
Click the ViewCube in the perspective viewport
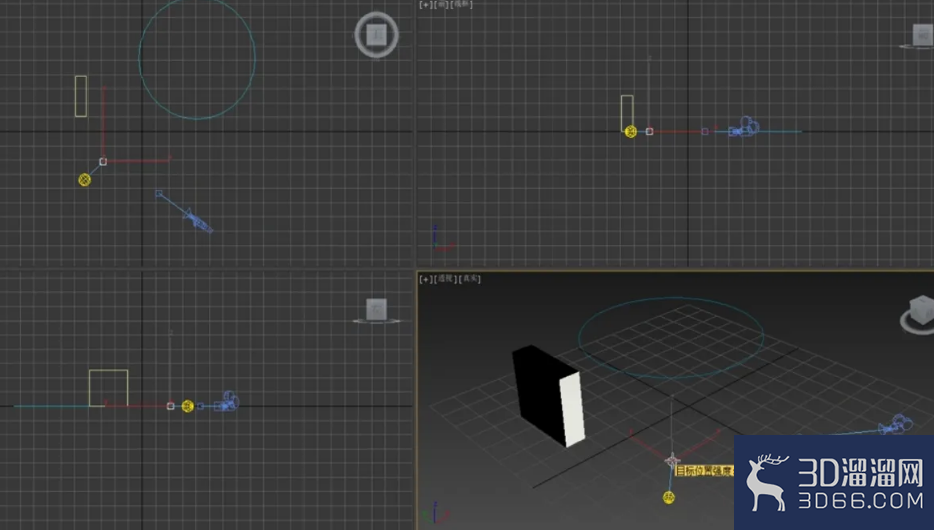pos(921,311)
